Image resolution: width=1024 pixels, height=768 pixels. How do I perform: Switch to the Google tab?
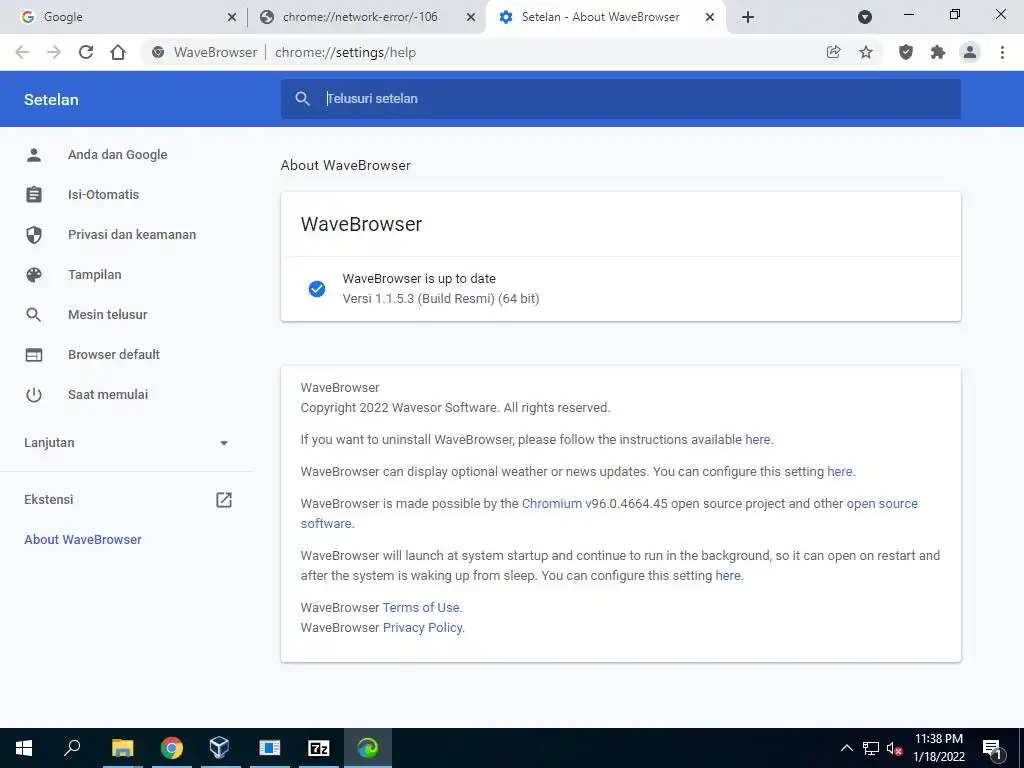123,17
